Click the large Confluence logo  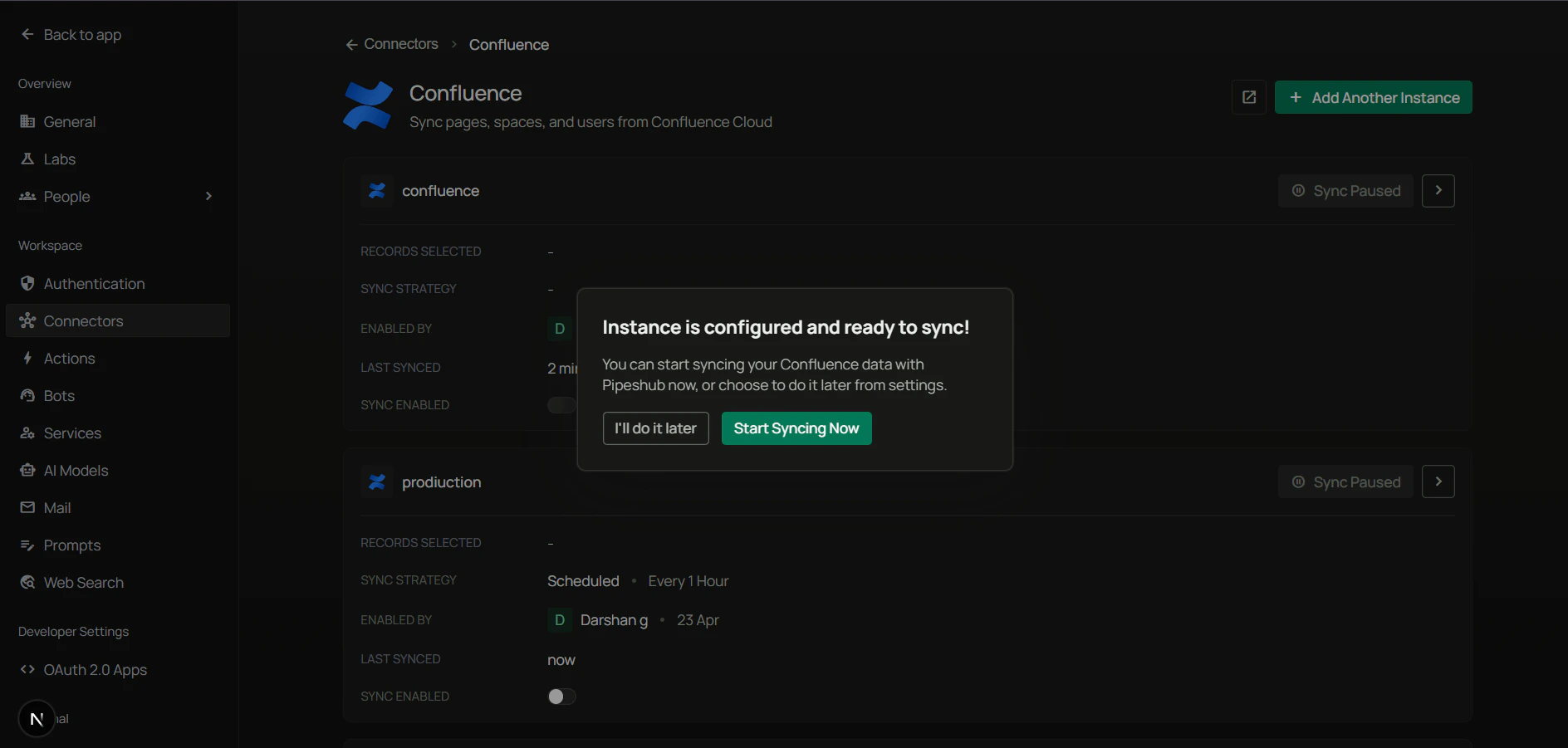click(368, 105)
